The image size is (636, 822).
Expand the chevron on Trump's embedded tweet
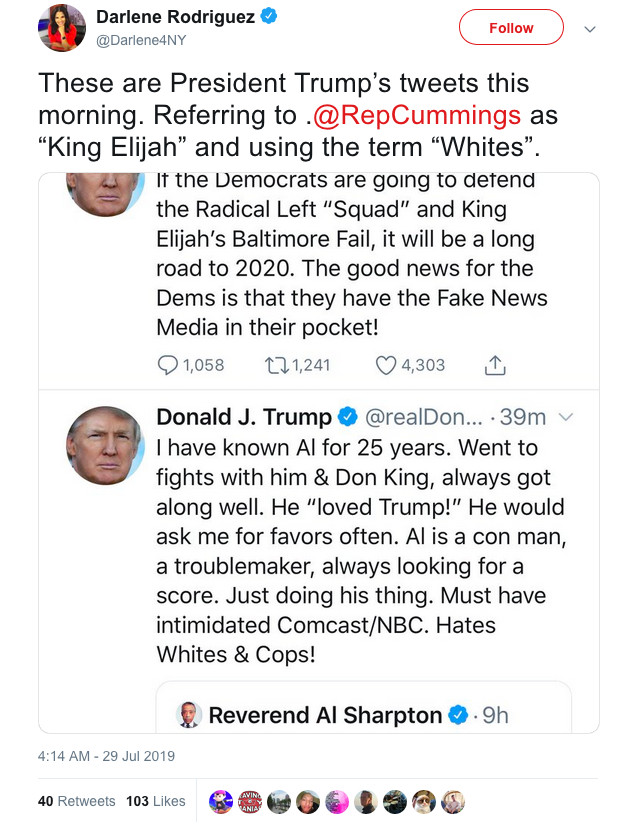564,417
